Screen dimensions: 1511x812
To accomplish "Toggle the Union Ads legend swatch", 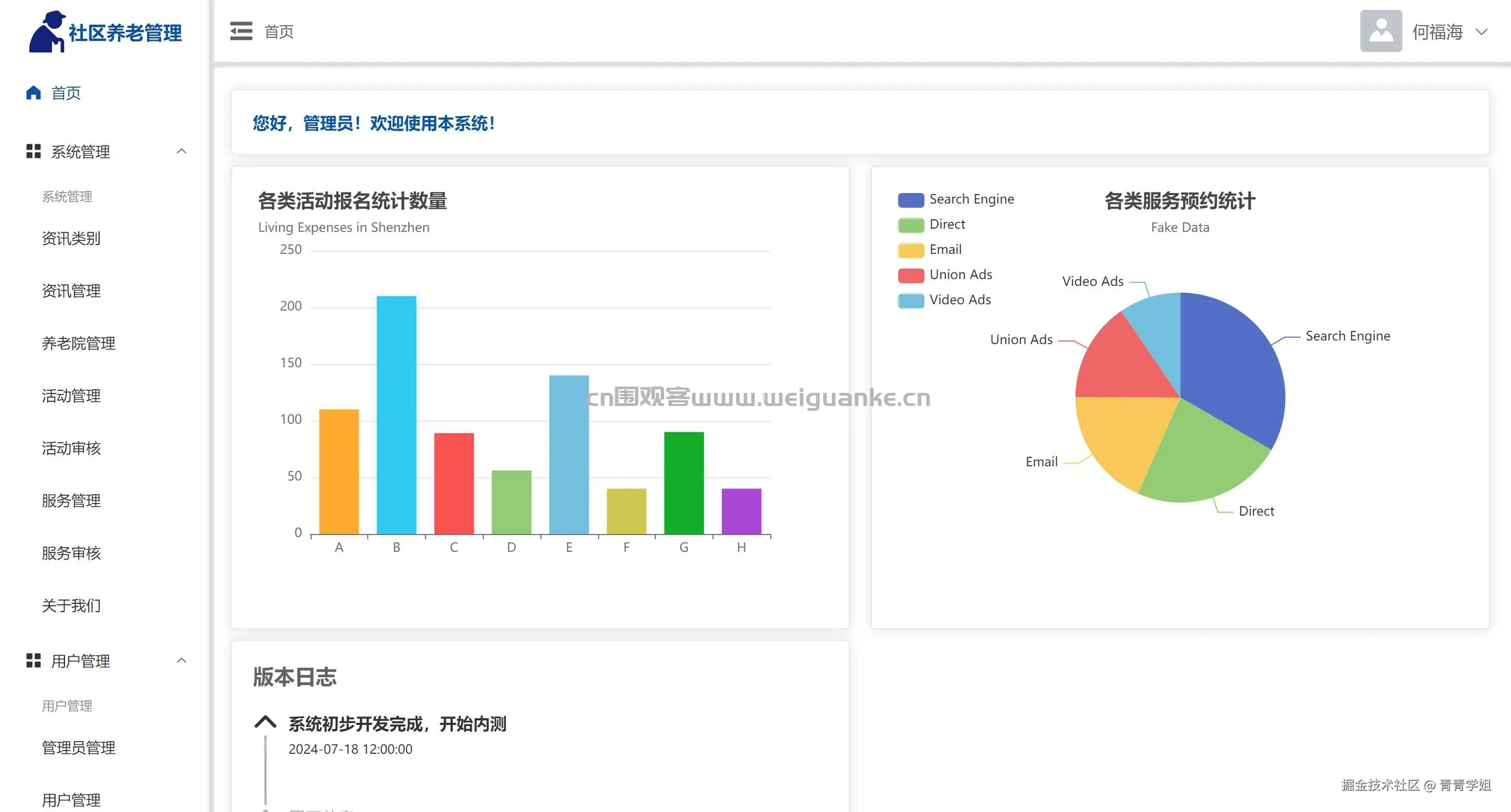I will click(911, 275).
